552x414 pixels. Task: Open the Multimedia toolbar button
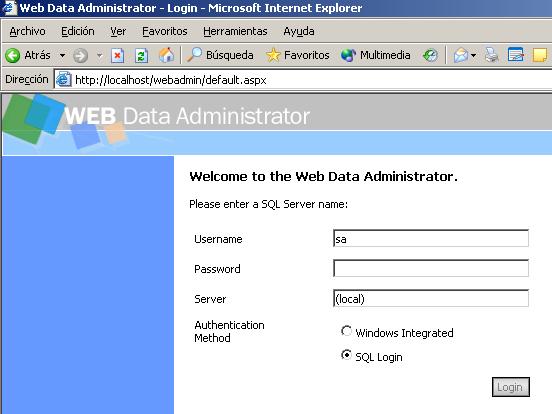click(x=376, y=55)
